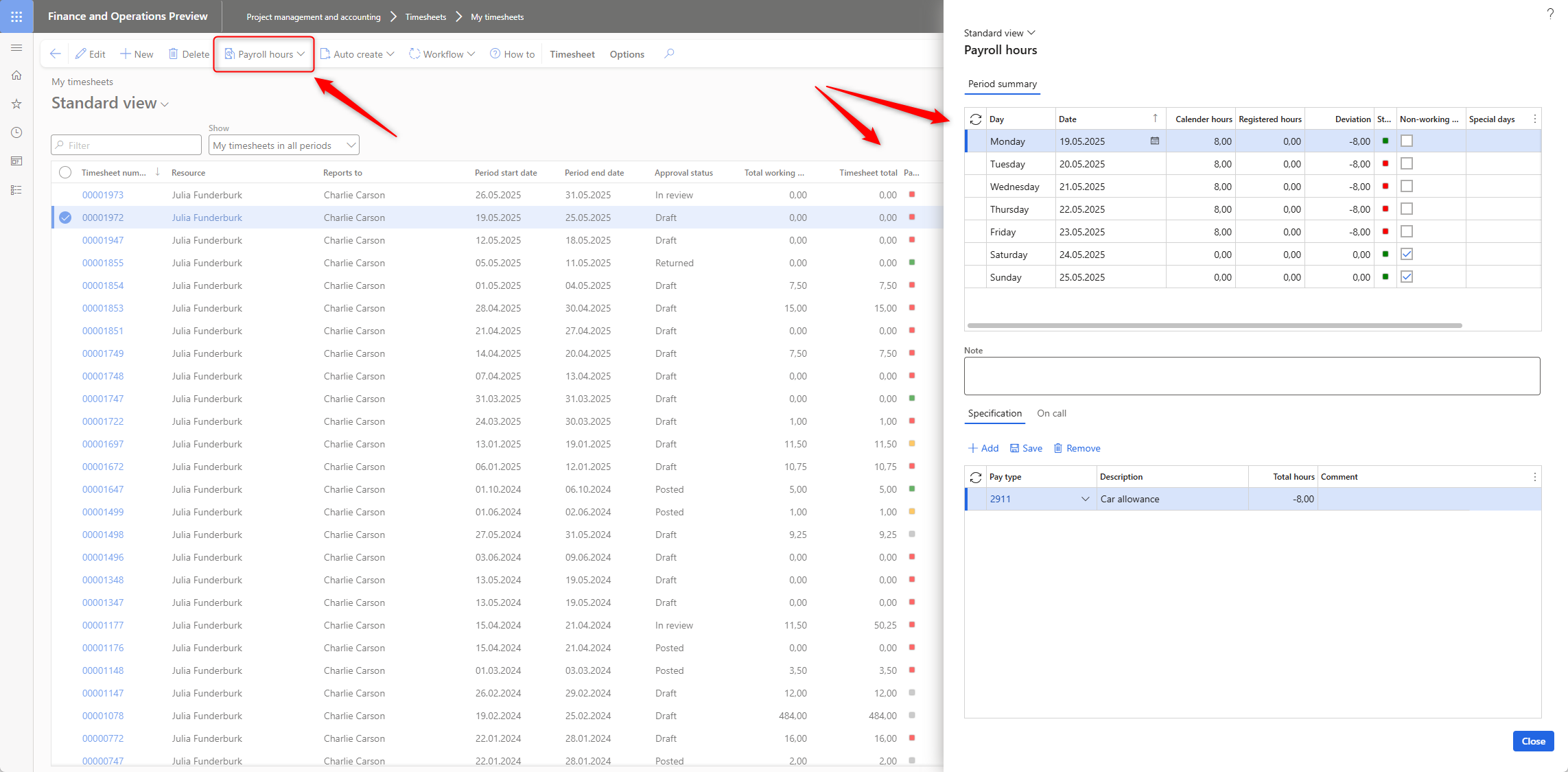Viewport: 1568px width, 772px height.
Task: Open Recent clock icon in sidebar
Action: [16, 132]
